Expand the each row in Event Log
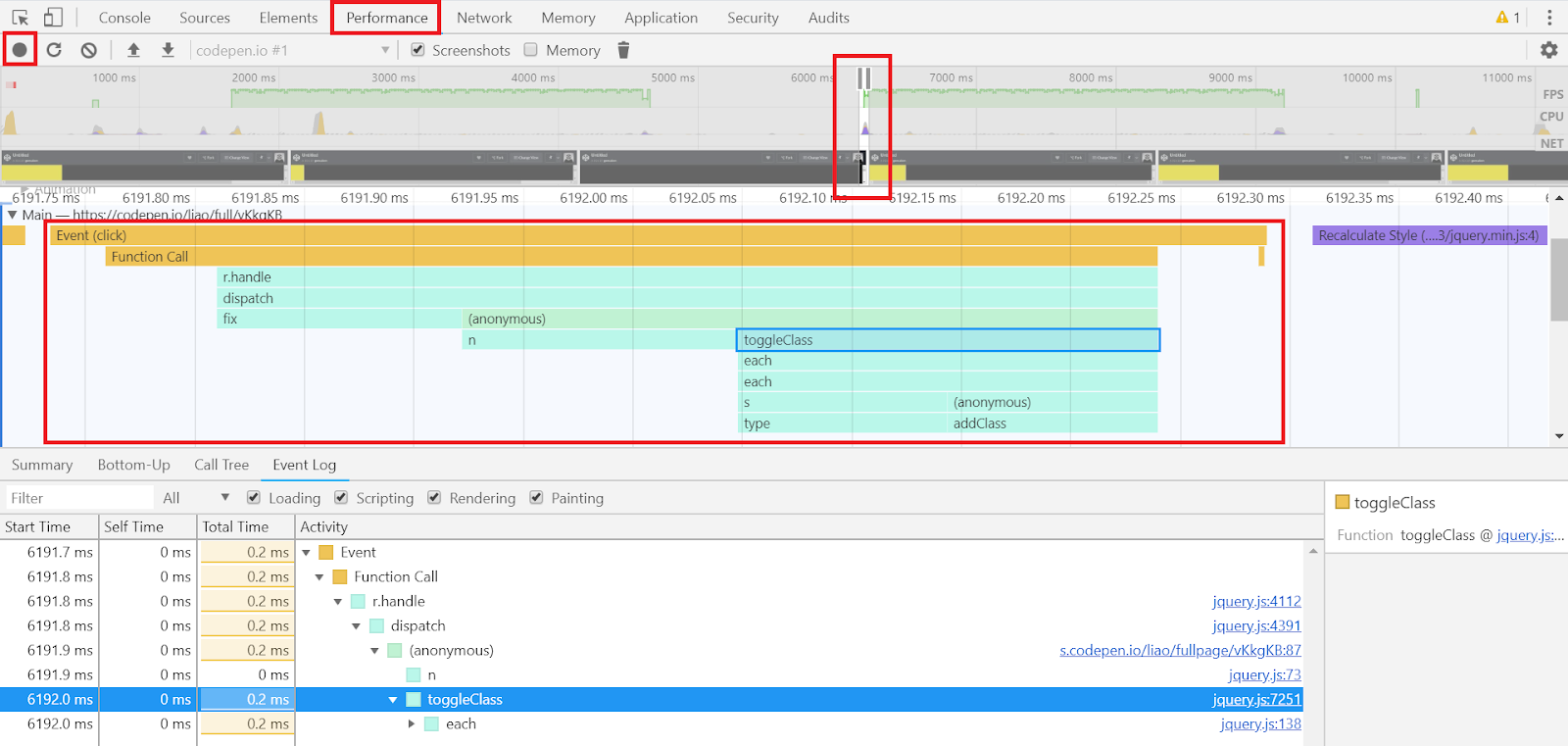The width and height of the screenshot is (1568, 746). 412,724
